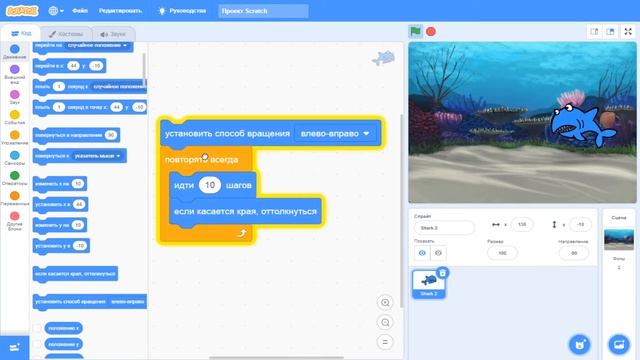Viewport: 640px width, 360px height.
Task: Zoom in the code workspace
Action: [385, 303]
